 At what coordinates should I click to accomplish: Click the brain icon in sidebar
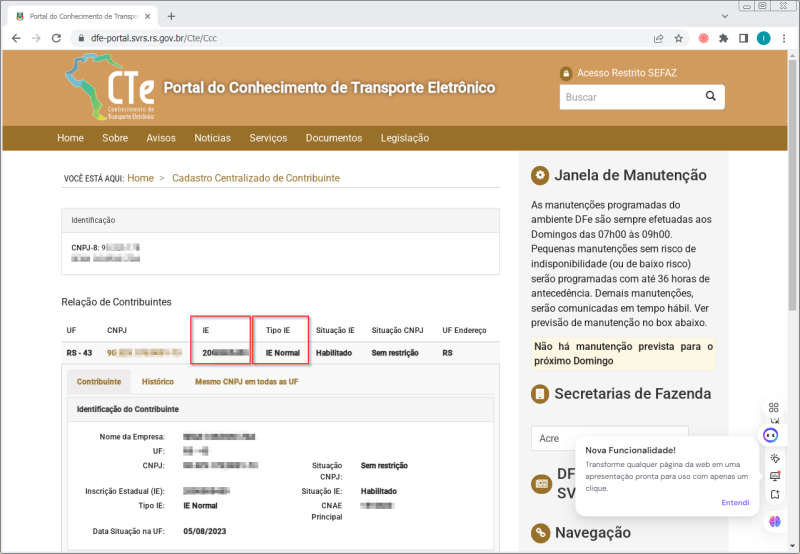tap(774, 521)
